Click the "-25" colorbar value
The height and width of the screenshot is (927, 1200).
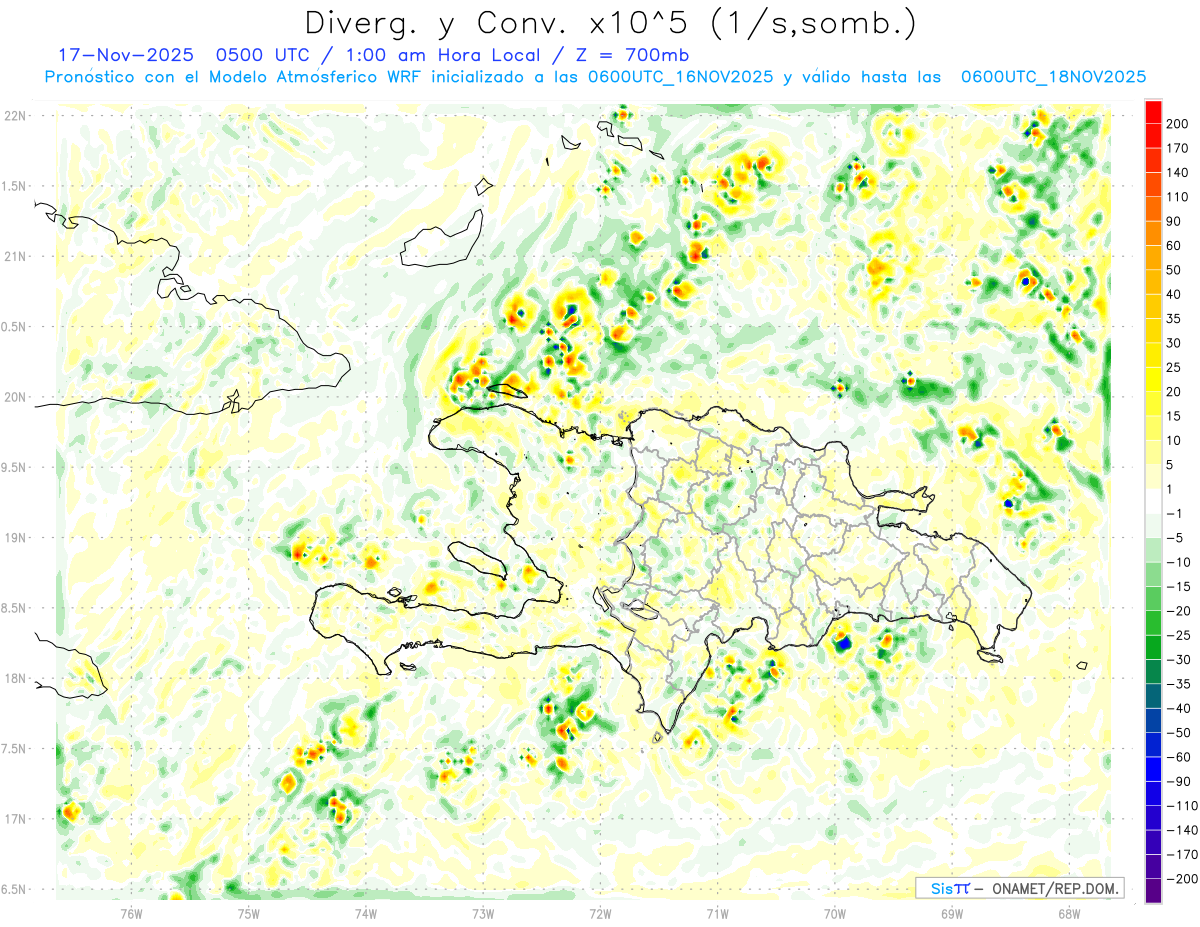click(1179, 635)
